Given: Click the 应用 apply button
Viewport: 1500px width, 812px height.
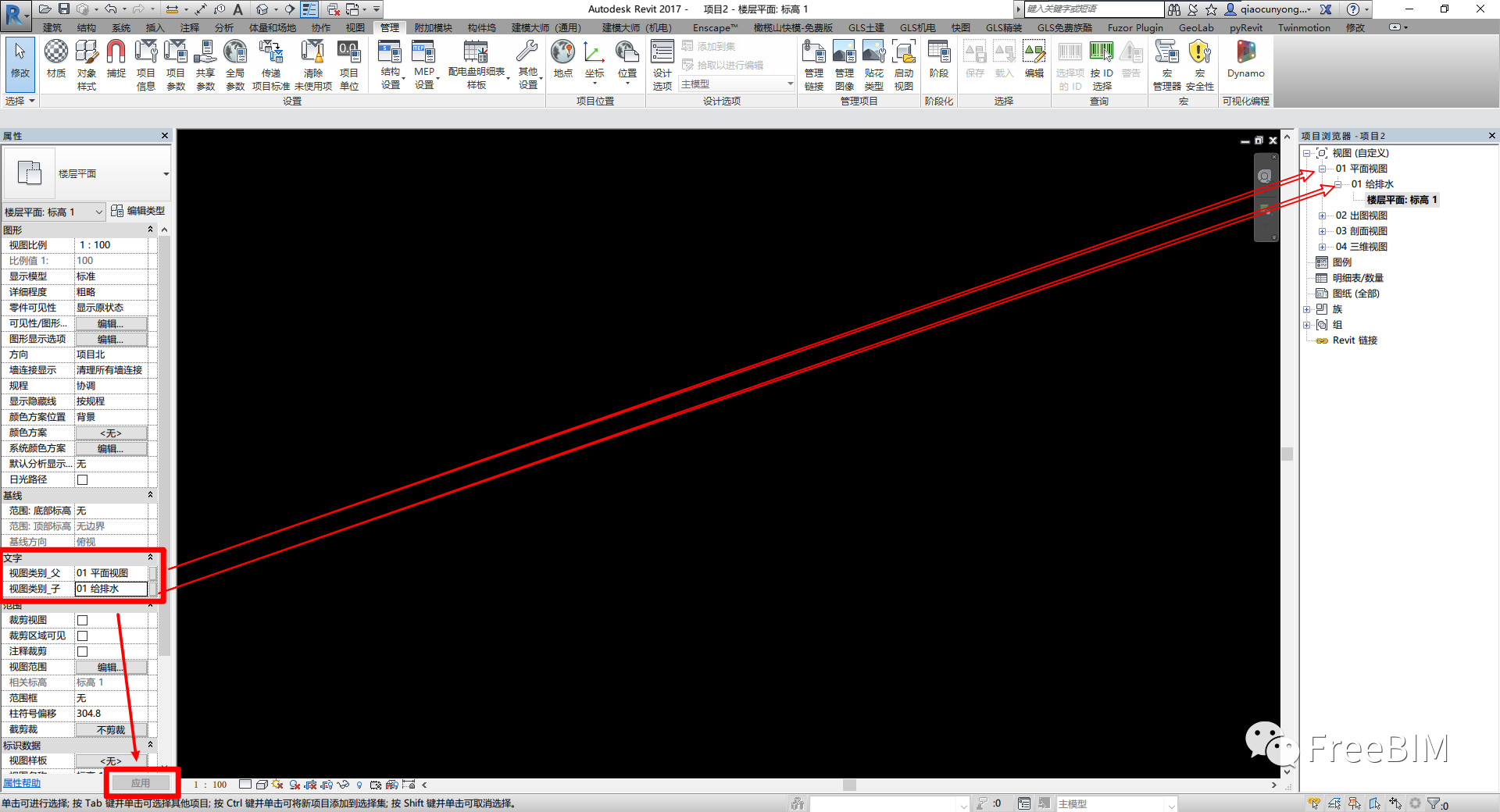Looking at the screenshot, I should click(141, 783).
